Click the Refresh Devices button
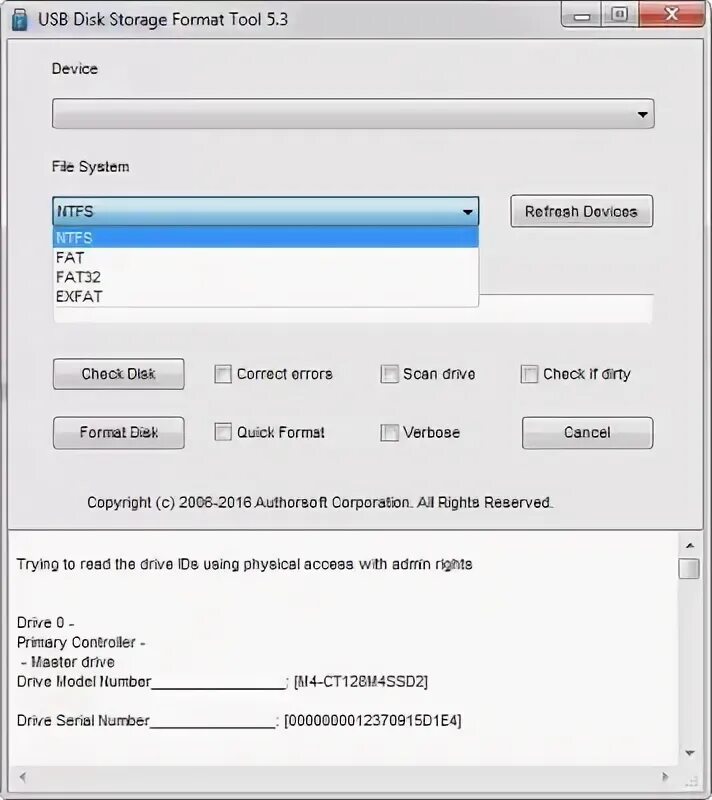Image resolution: width=712 pixels, height=800 pixels. [x=581, y=211]
